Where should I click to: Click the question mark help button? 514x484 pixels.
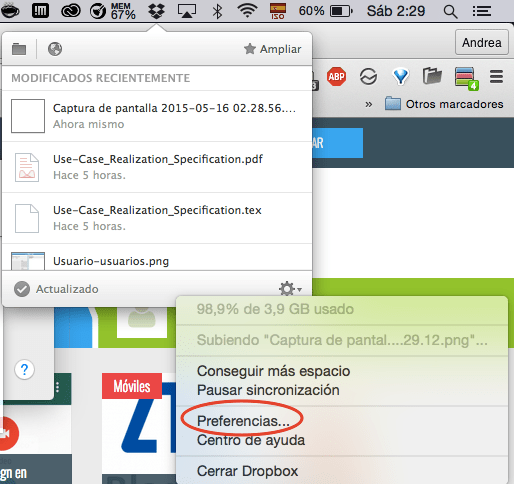[24, 370]
